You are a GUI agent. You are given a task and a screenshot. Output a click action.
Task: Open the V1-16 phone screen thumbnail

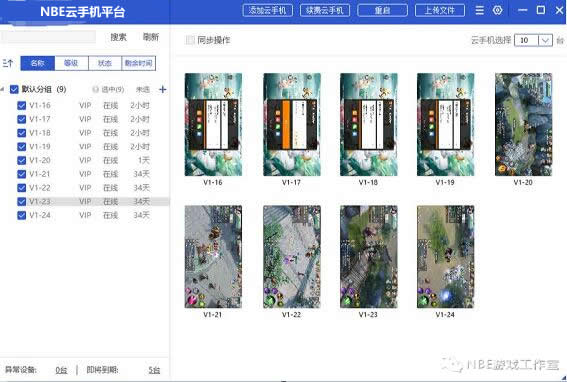(213, 124)
